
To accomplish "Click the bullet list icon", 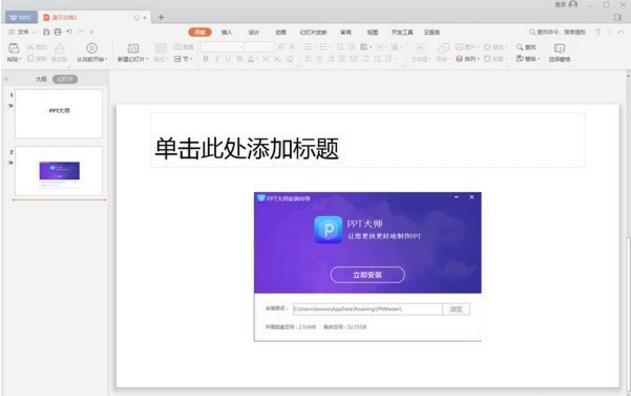I will tap(309, 47).
